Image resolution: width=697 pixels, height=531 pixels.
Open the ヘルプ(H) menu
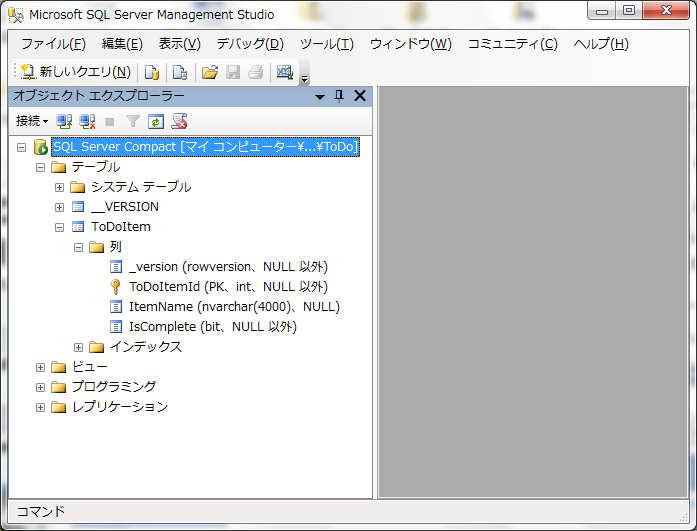pyautogui.click(x=601, y=44)
